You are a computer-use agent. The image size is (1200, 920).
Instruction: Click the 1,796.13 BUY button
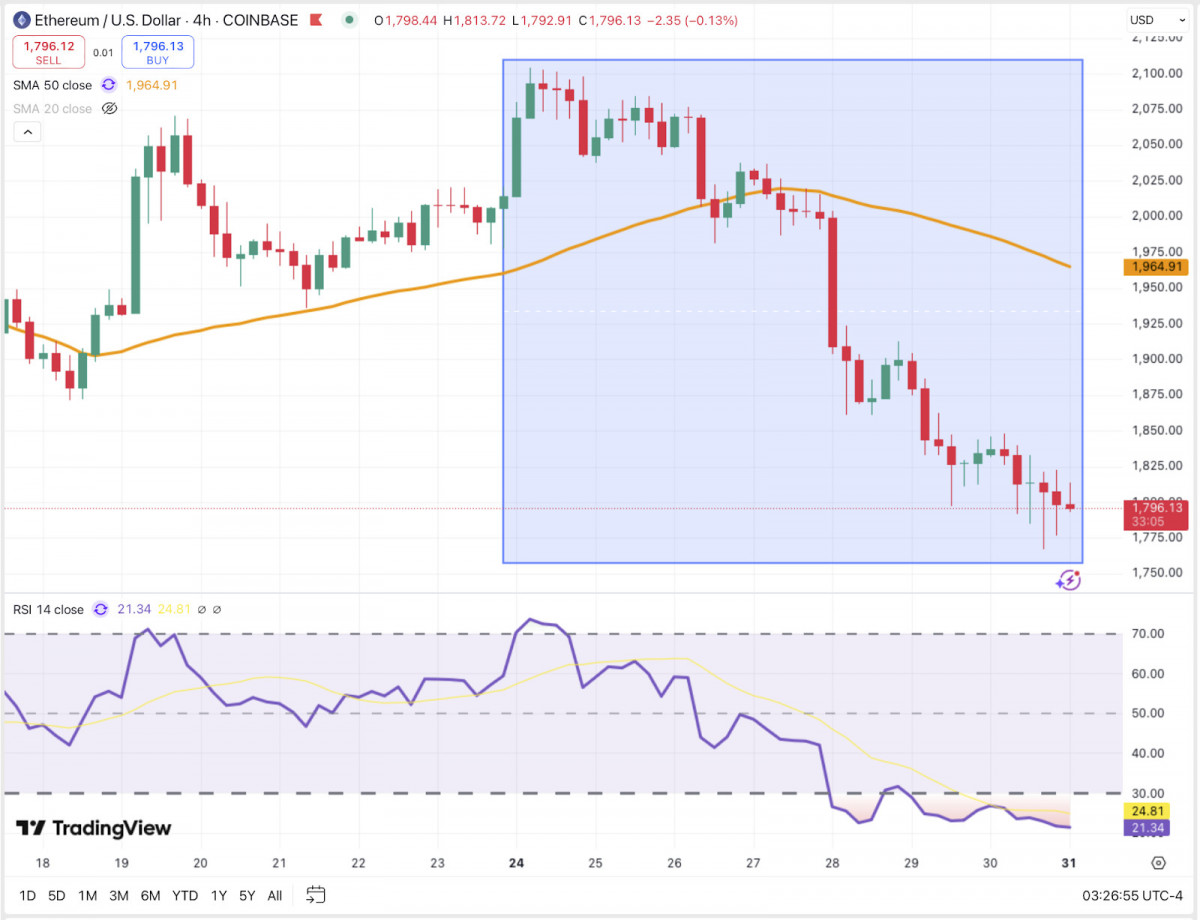[x=158, y=52]
